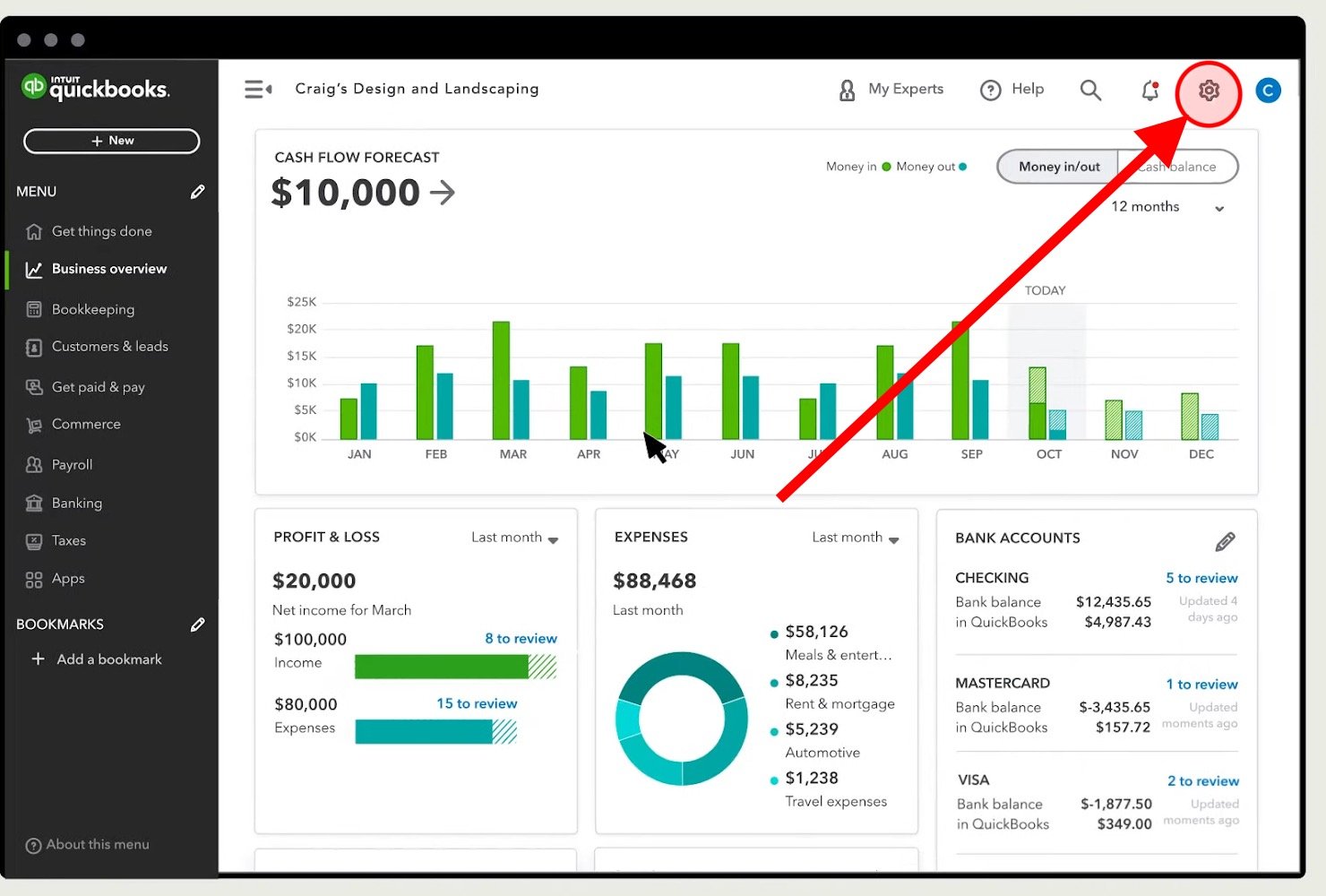
Task: Edit the MENU section with pencil icon
Action: tap(198, 192)
